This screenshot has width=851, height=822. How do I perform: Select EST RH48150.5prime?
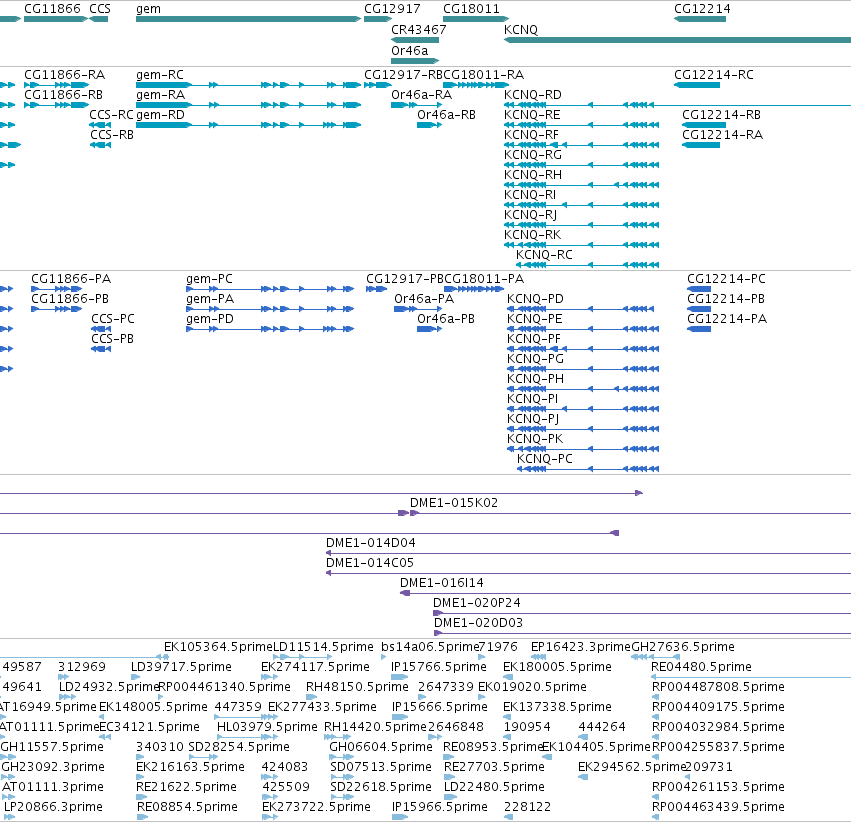point(310,697)
